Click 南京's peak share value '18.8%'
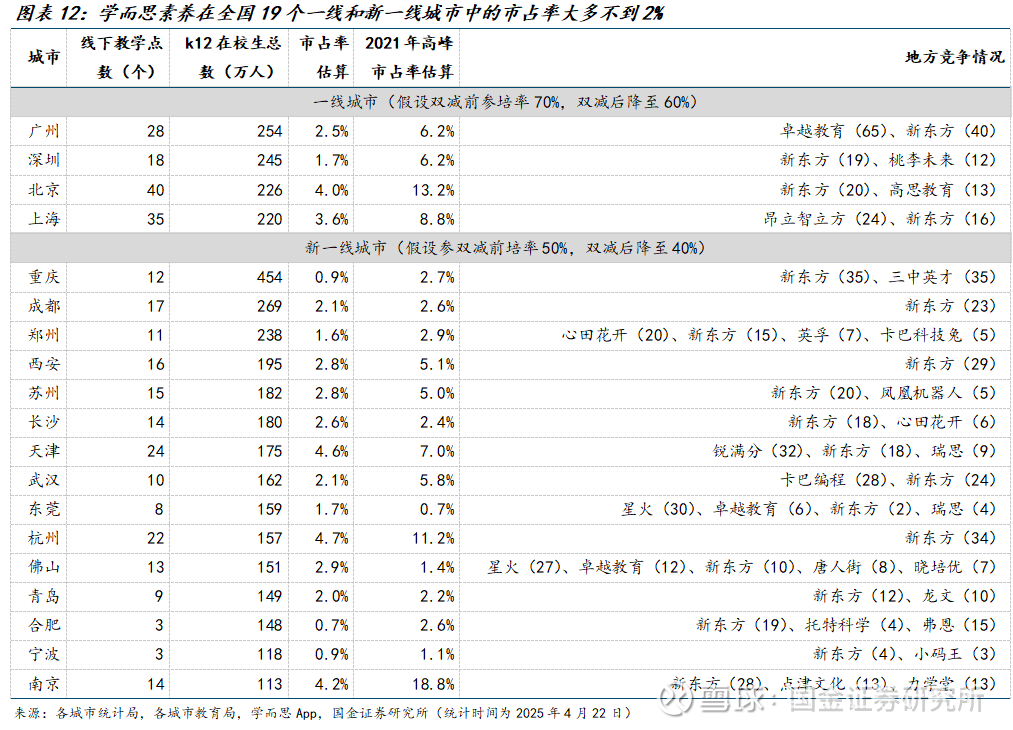Image resolution: width=1013 pixels, height=730 pixels. [433, 685]
